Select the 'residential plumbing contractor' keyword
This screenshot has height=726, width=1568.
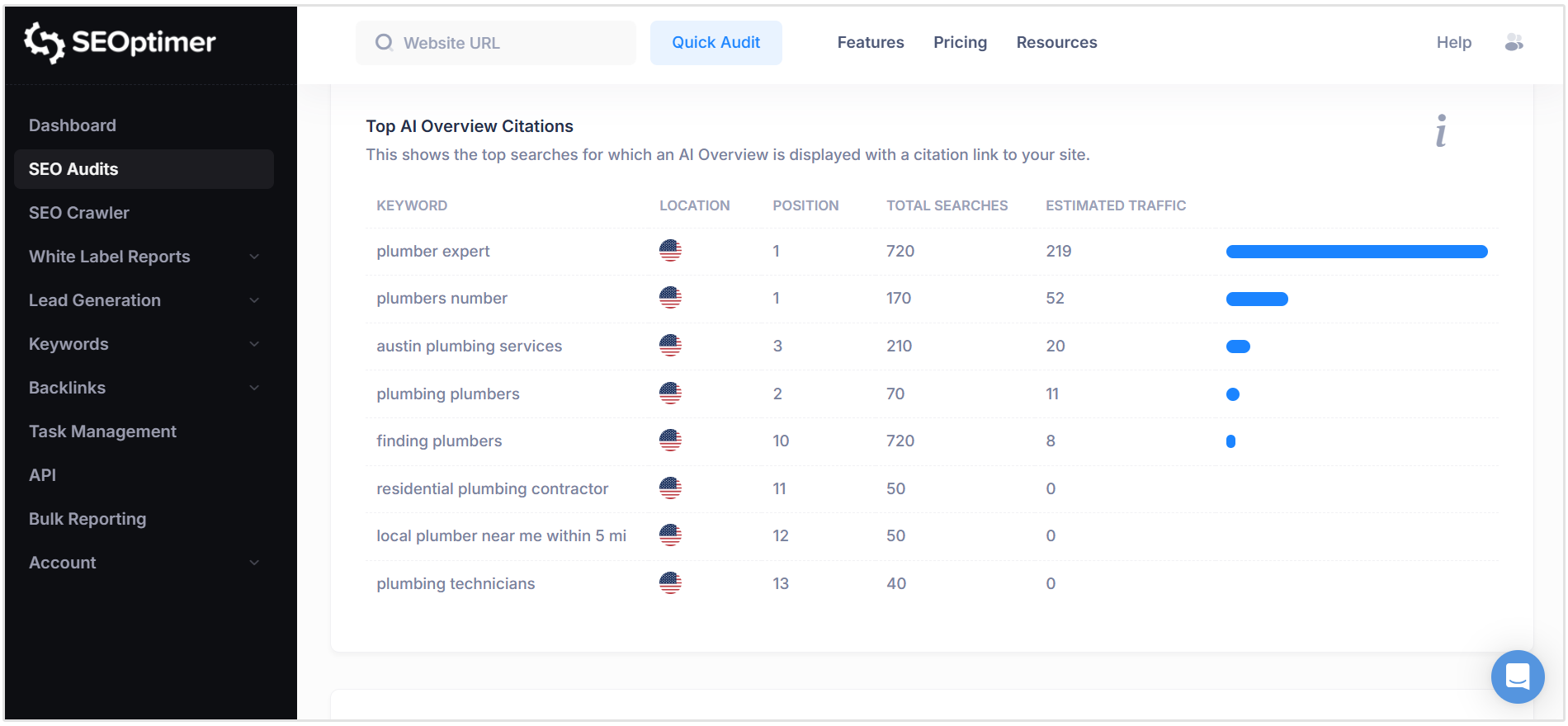(493, 488)
